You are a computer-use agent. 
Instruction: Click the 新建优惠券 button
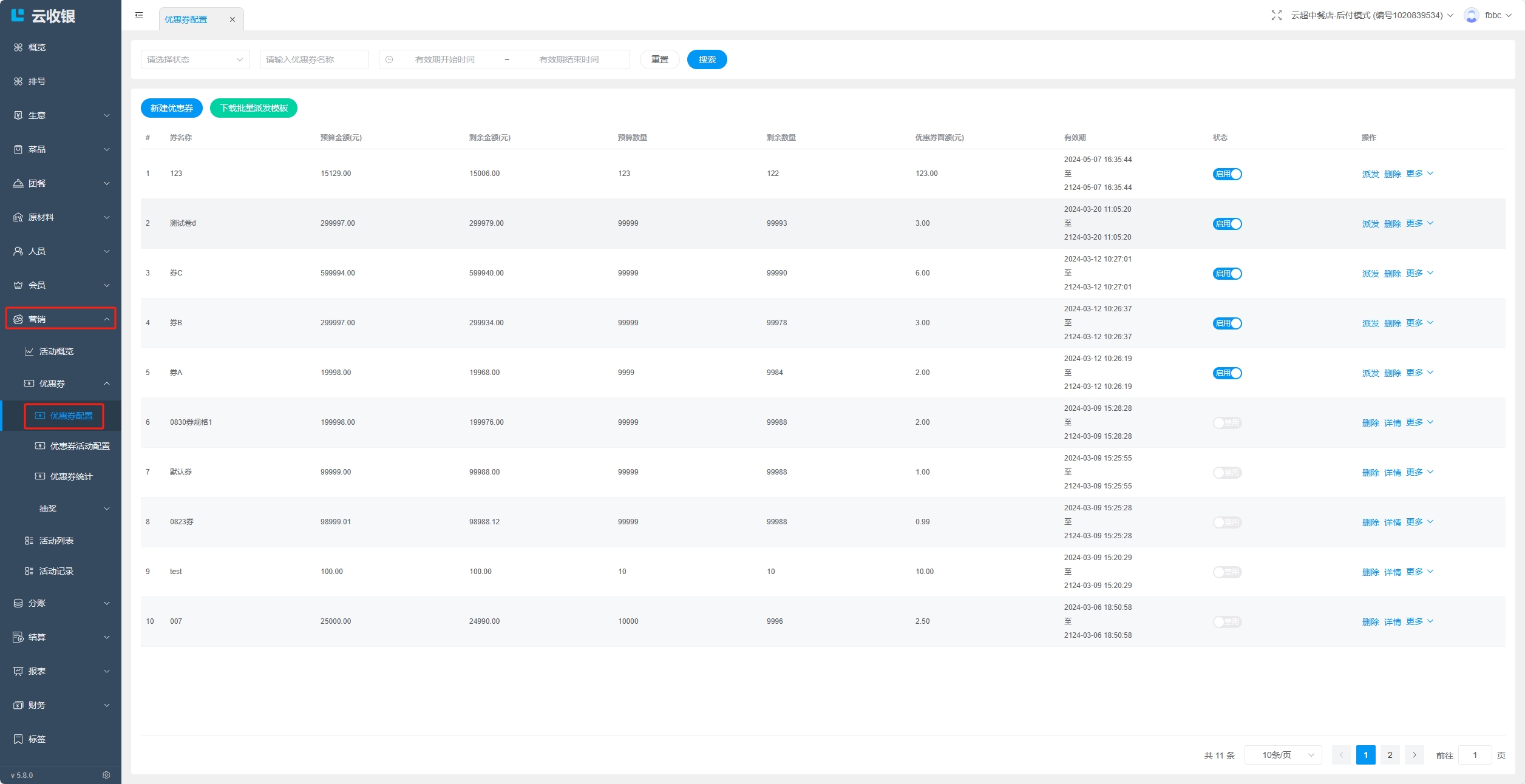pos(171,108)
